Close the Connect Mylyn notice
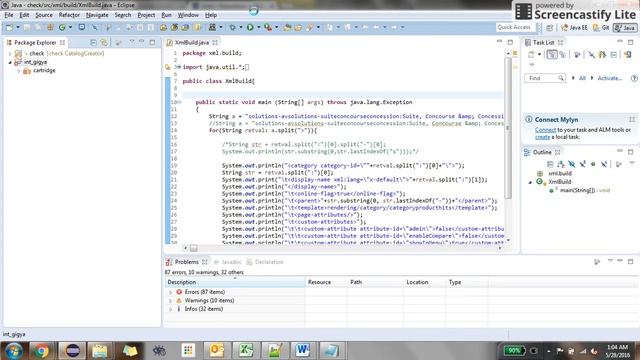The width and height of the screenshot is (640, 360). pyautogui.click(x=632, y=120)
